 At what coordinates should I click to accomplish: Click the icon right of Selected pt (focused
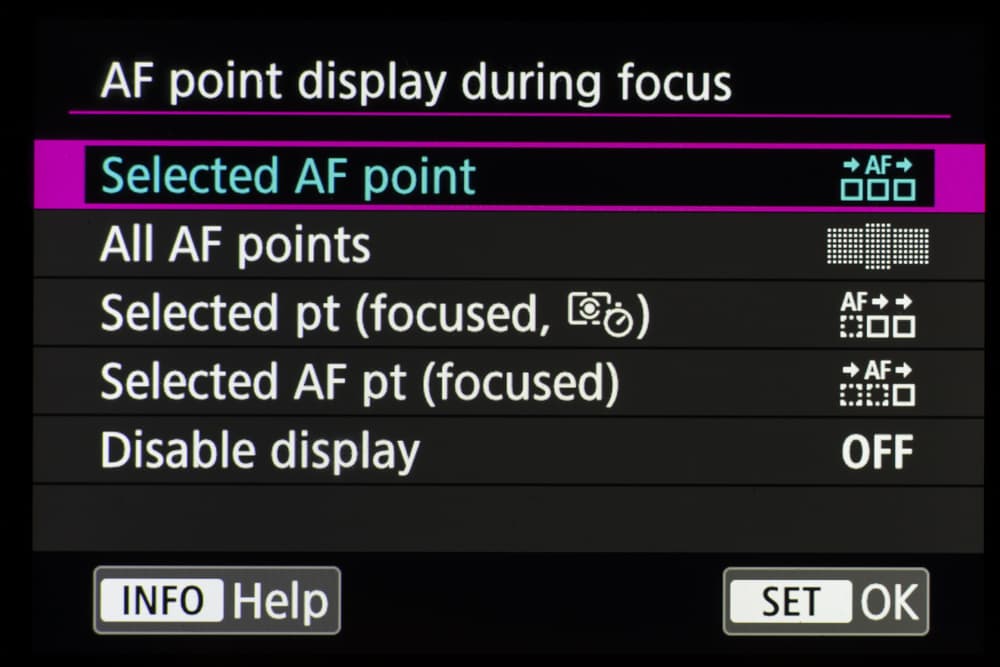click(x=877, y=314)
